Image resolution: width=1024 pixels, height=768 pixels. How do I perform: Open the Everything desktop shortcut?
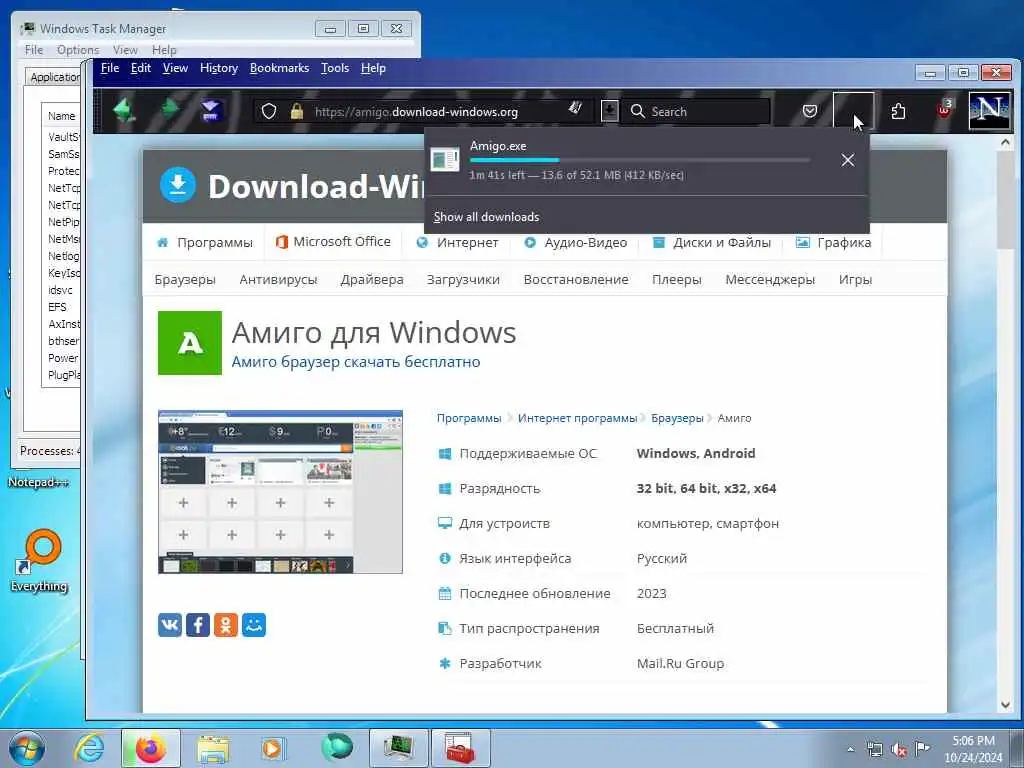click(40, 562)
